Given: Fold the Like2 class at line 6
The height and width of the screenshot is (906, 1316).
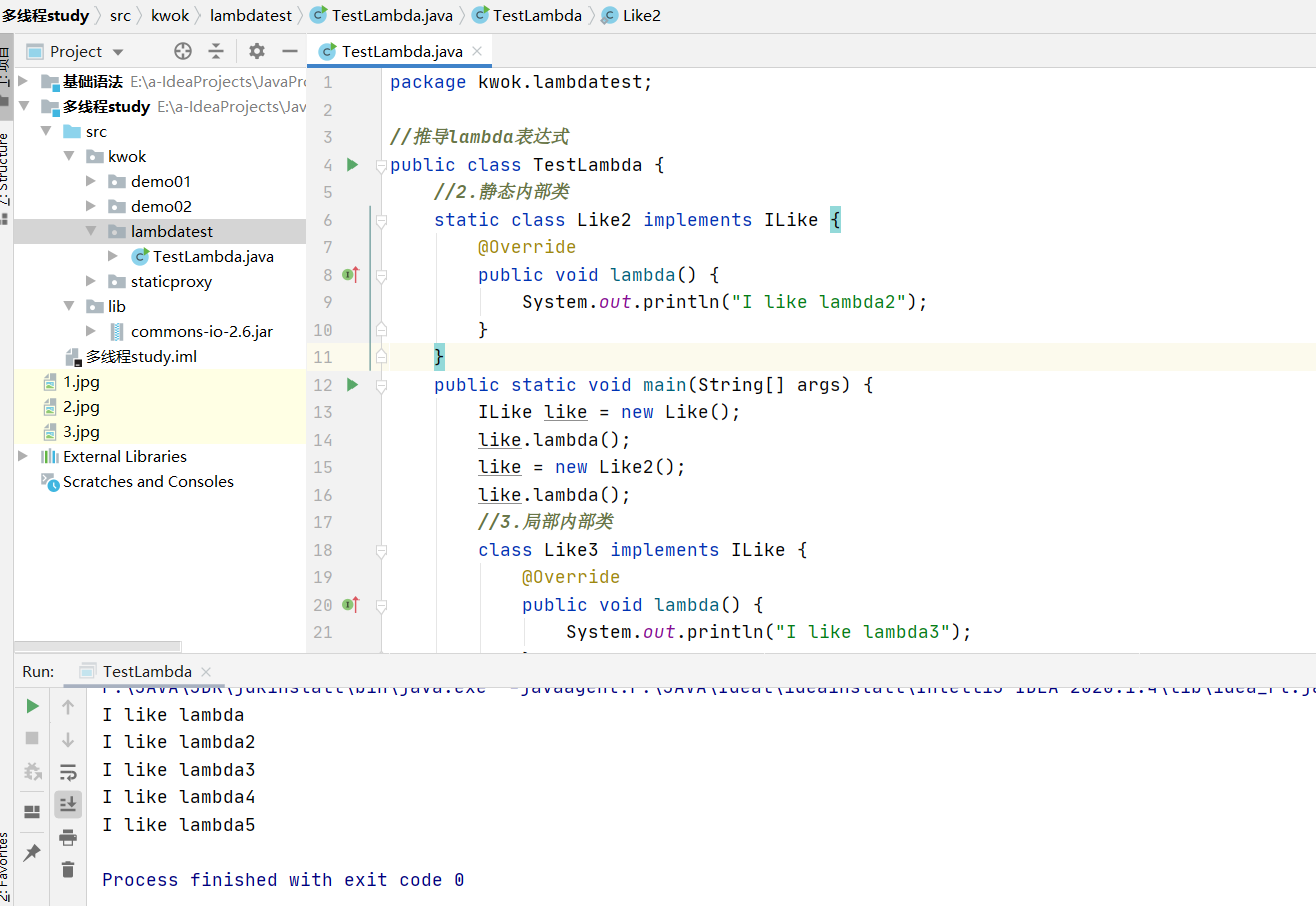Looking at the screenshot, I should 380,221.
